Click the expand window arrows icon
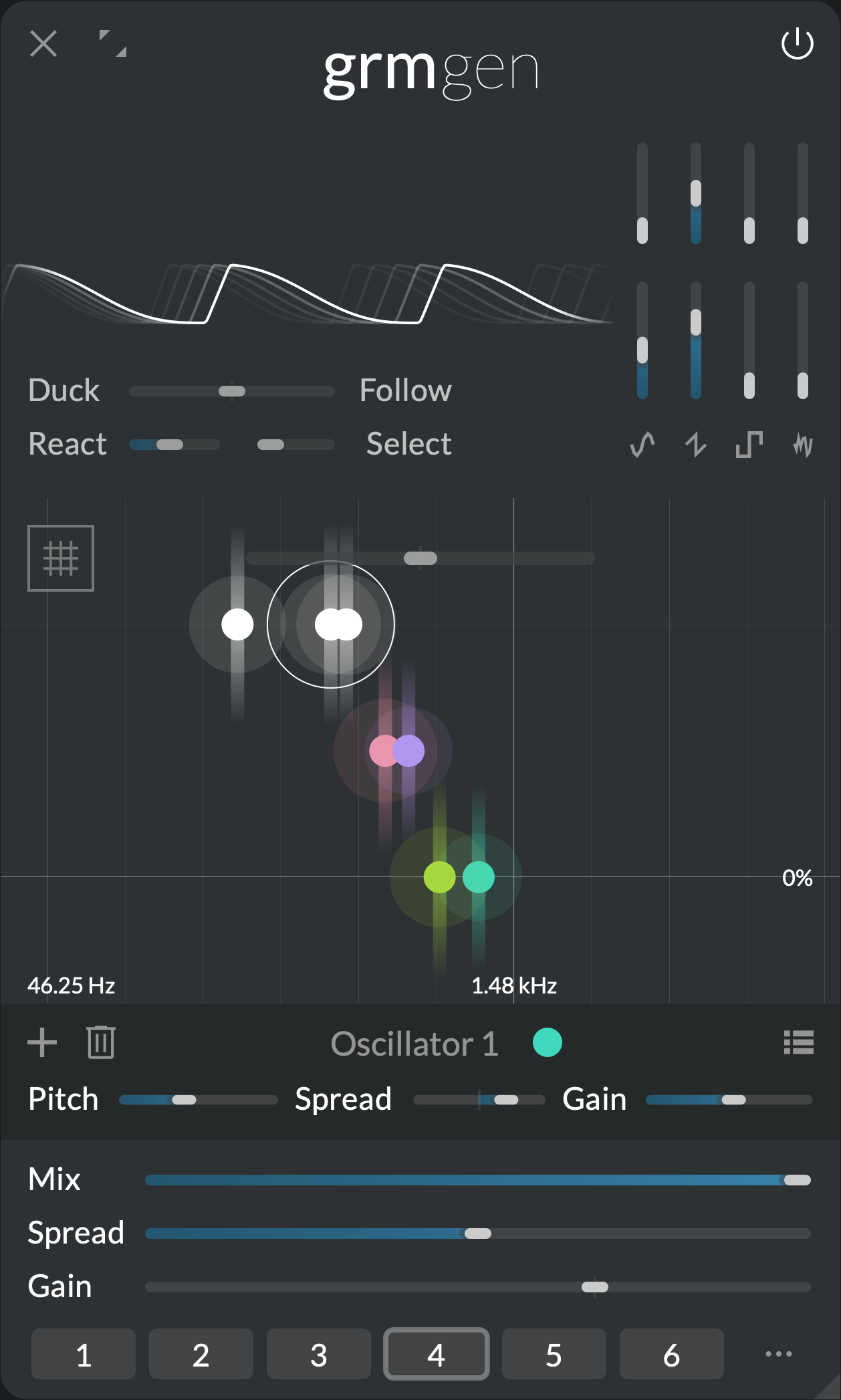This screenshot has width=841, height=1400. coord(112,43)
